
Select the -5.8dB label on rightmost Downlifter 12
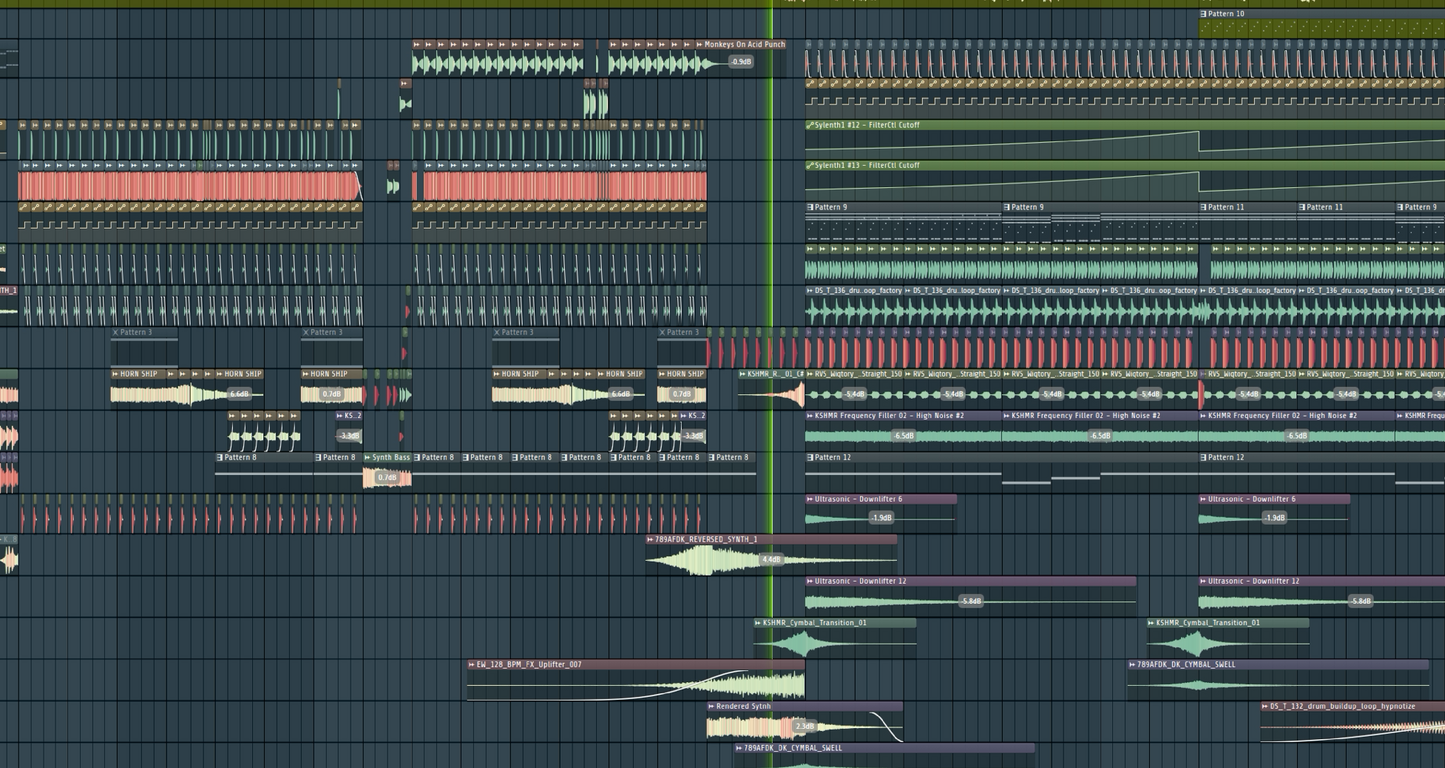(x=1360, y=601)
